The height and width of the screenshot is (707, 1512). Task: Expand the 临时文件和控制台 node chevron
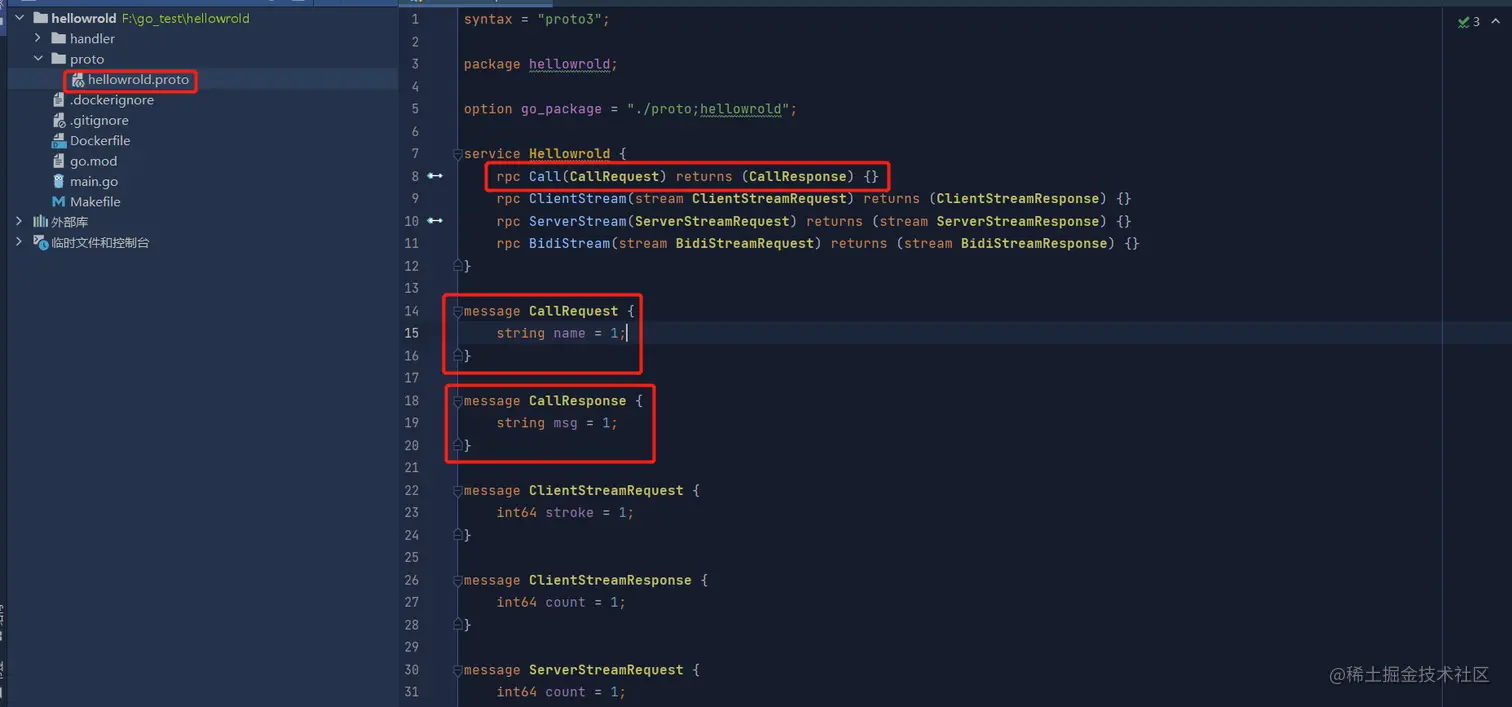[19, 242]
